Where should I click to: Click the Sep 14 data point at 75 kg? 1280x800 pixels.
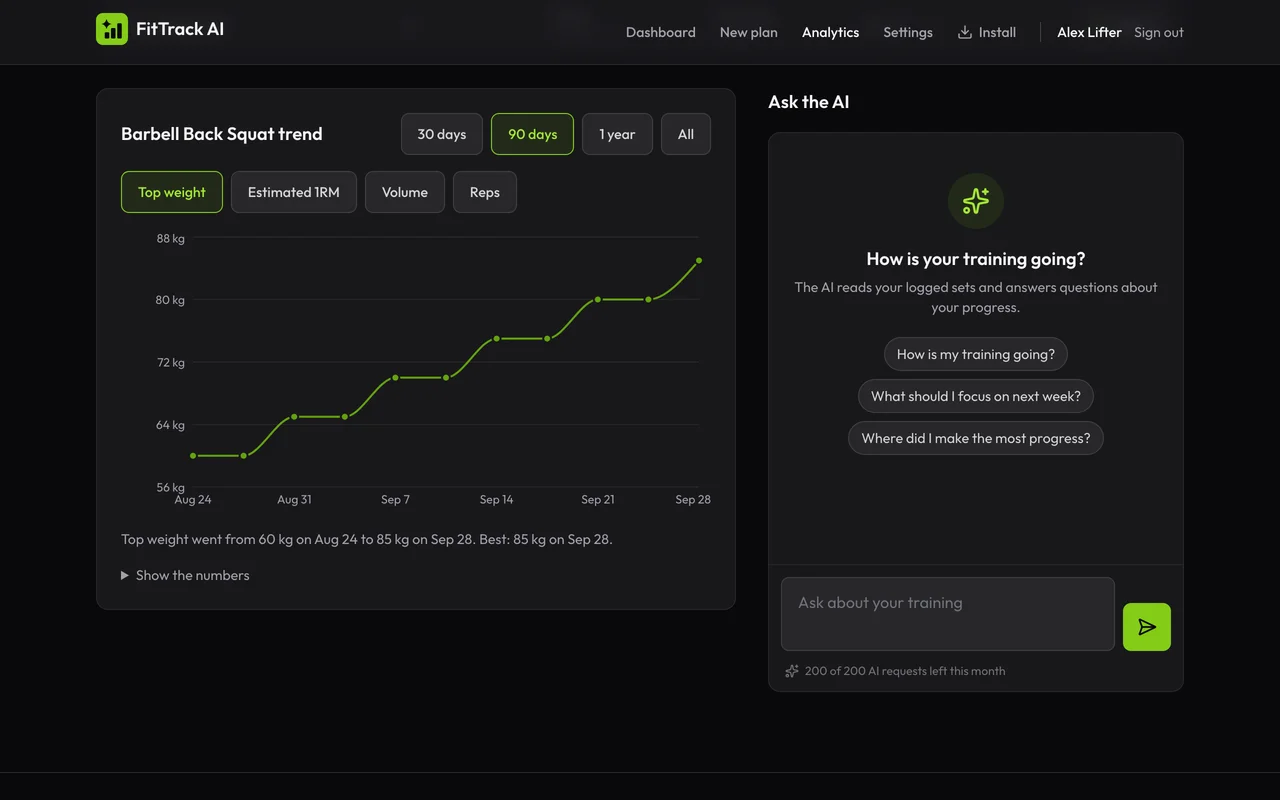497,339
